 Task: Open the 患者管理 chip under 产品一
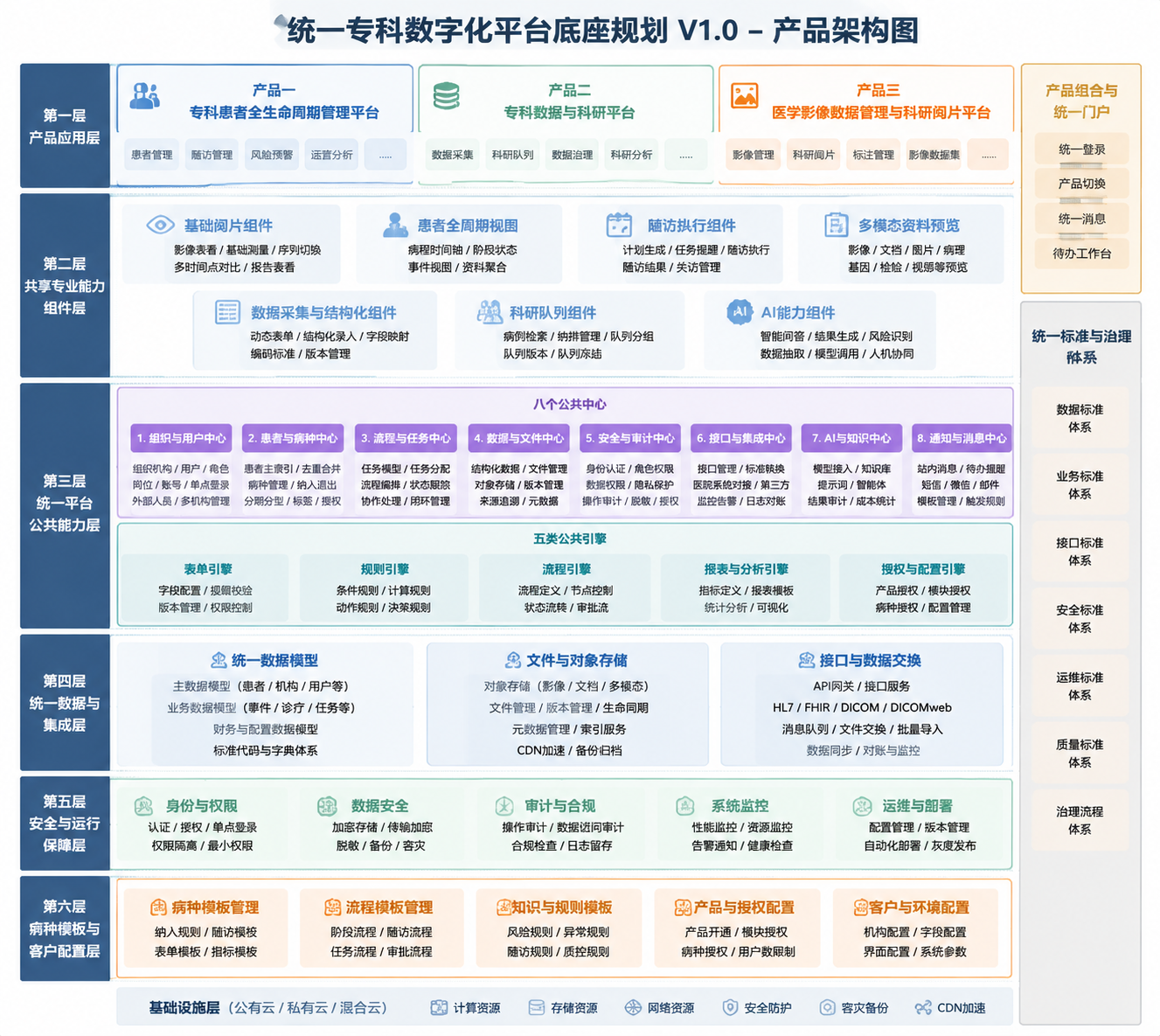pos(152,155)
